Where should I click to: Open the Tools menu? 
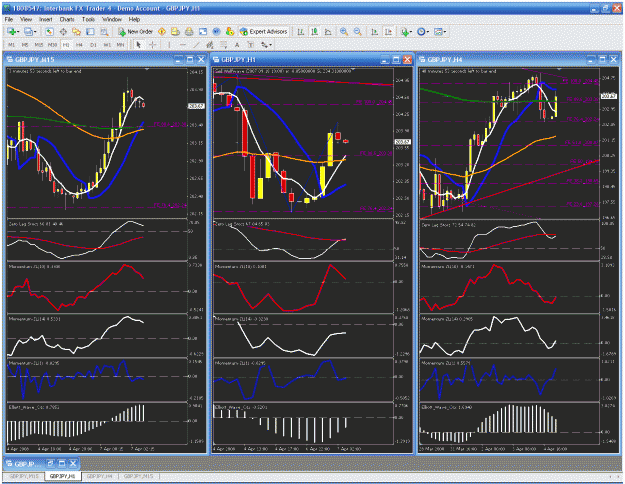coord(88,19)
